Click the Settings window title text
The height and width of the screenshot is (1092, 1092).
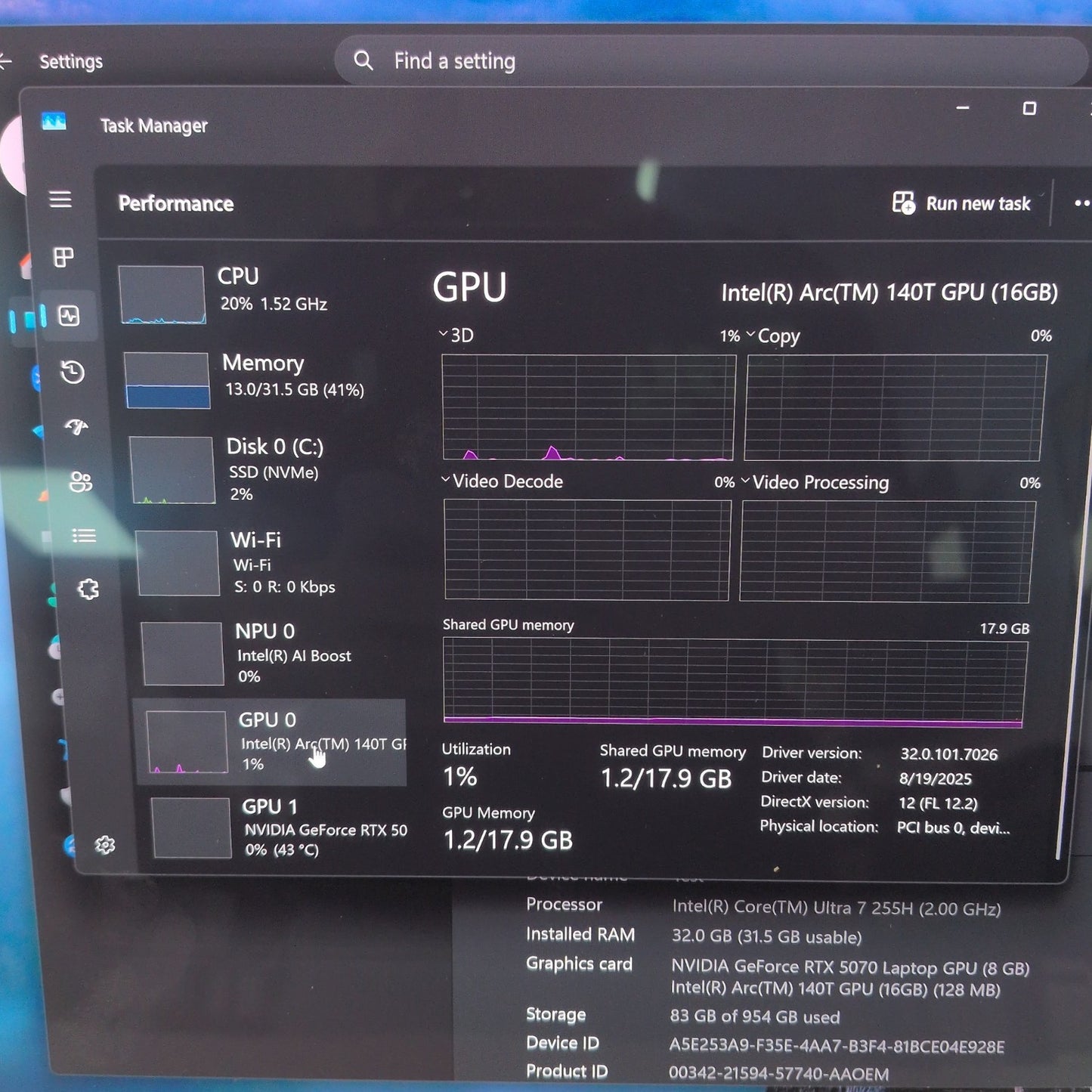coord(71,61)
